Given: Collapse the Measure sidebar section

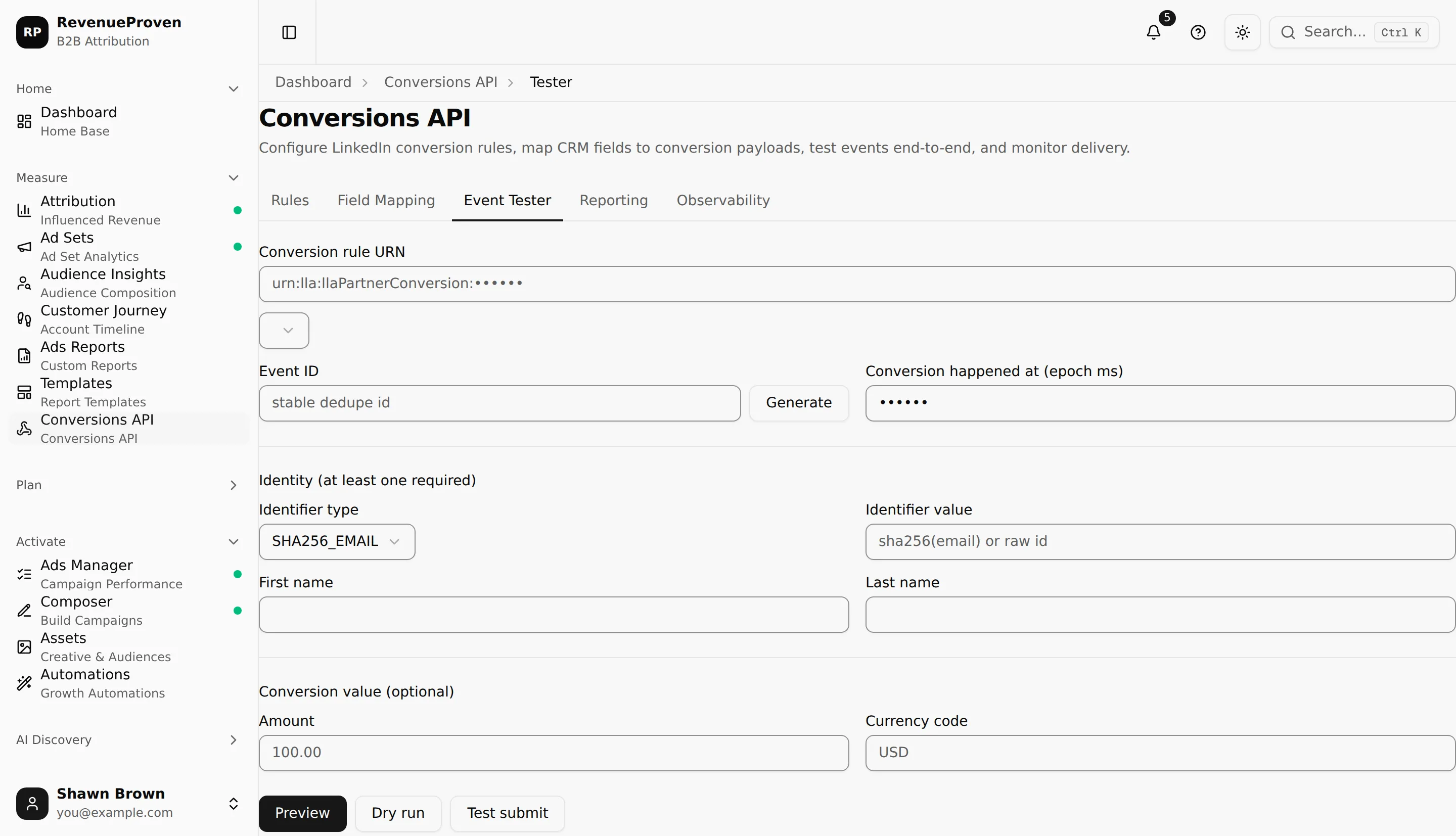Looking at the screenshot, I should click(233, 178).
